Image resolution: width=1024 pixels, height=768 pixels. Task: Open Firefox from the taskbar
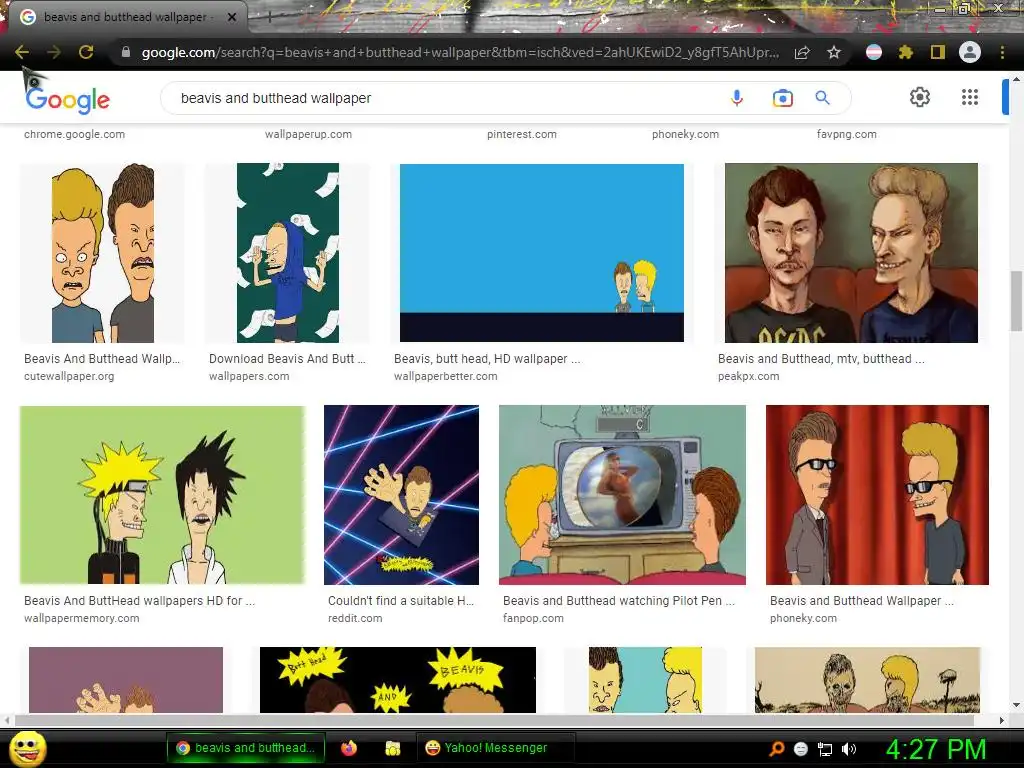point(349,748)
